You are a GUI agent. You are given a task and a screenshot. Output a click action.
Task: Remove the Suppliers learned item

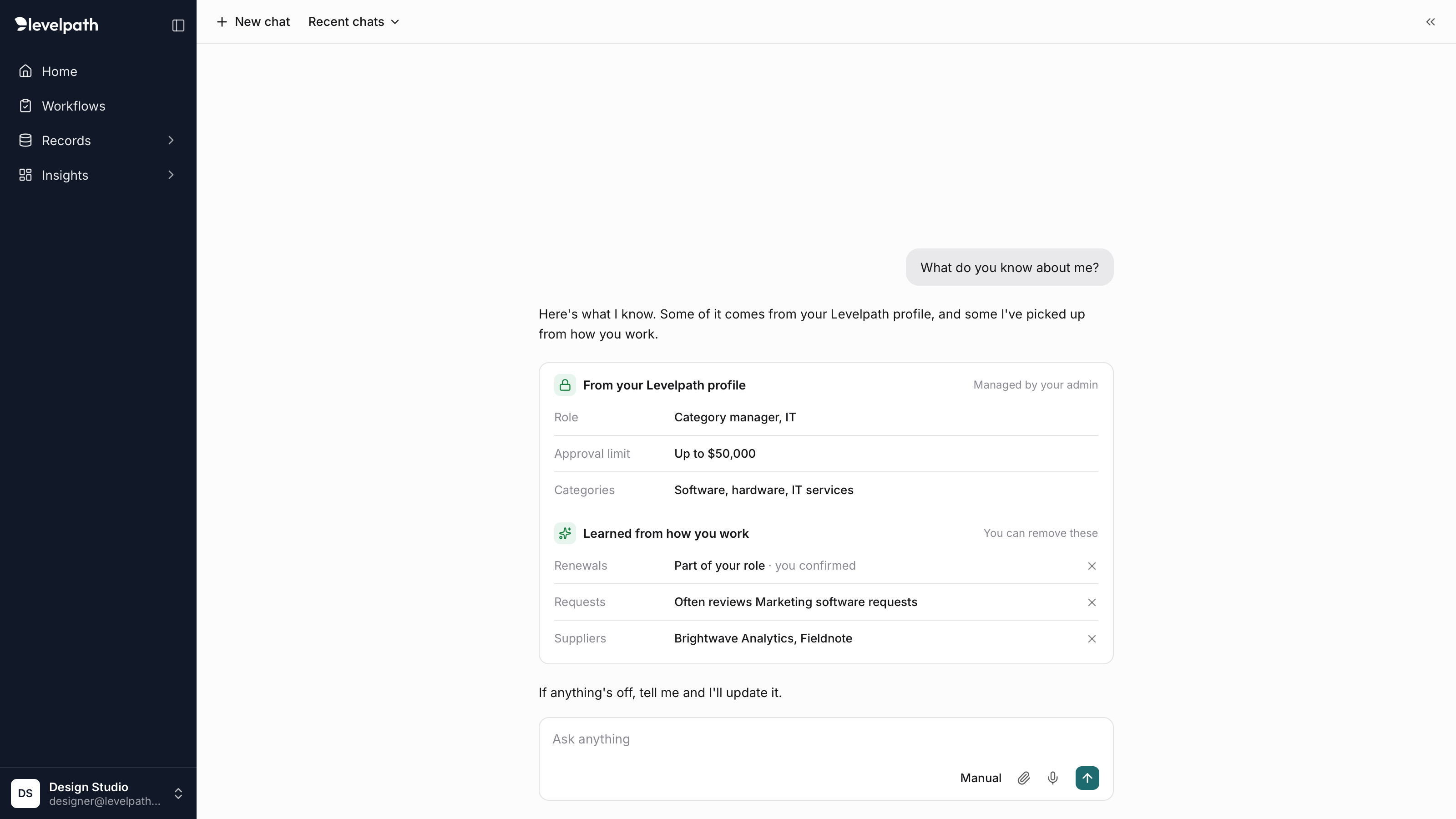coord(1092,639)
